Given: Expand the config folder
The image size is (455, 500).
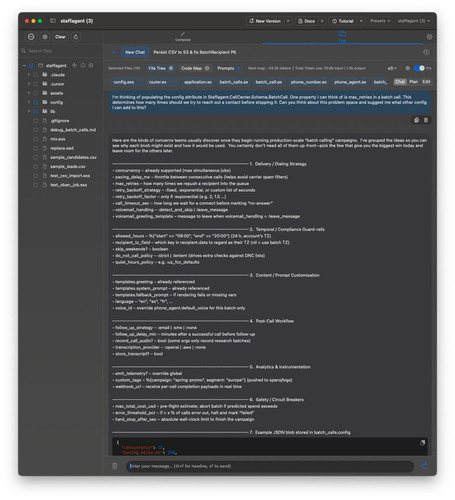Looking at the screenshot, I should (x=29, y=102).
